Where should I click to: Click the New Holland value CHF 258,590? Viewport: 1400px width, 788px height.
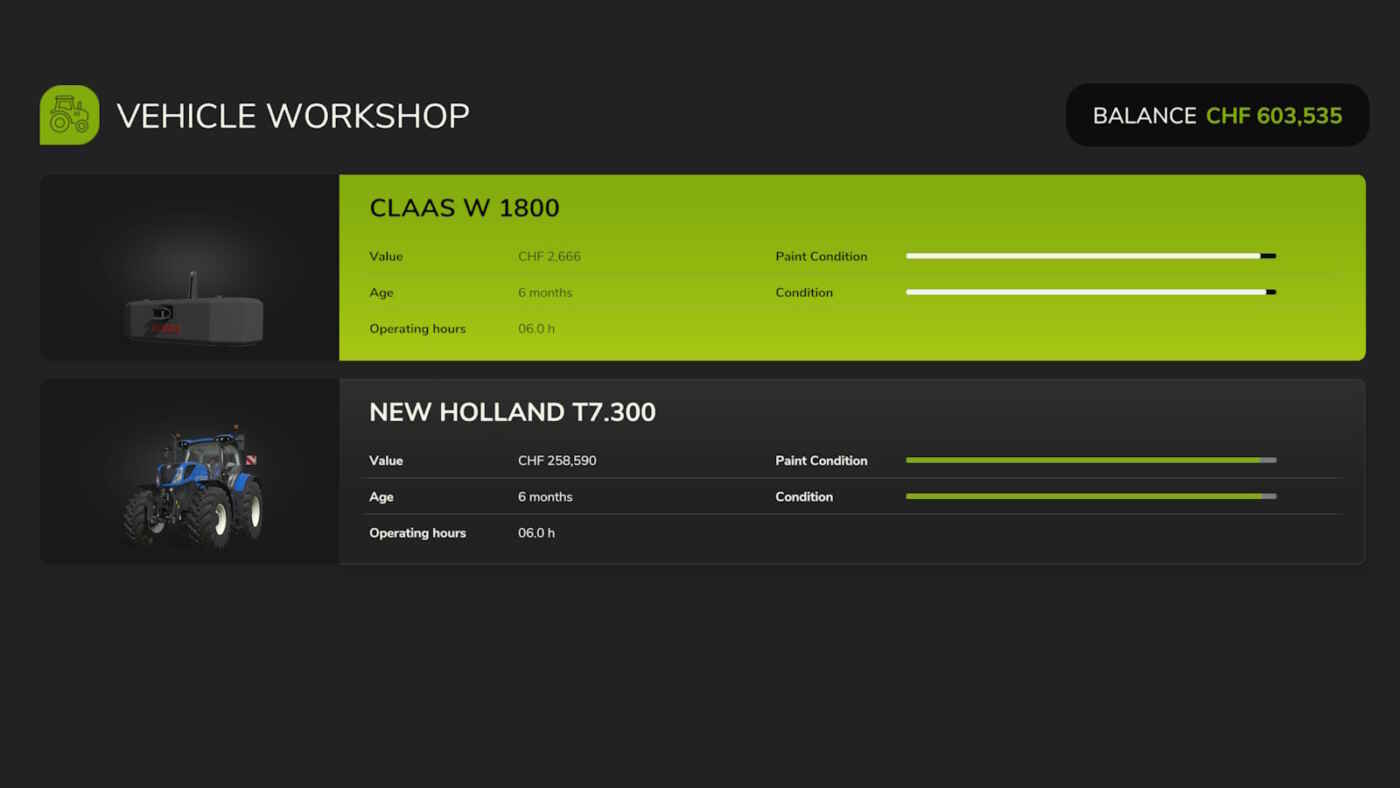pos(557,460)
